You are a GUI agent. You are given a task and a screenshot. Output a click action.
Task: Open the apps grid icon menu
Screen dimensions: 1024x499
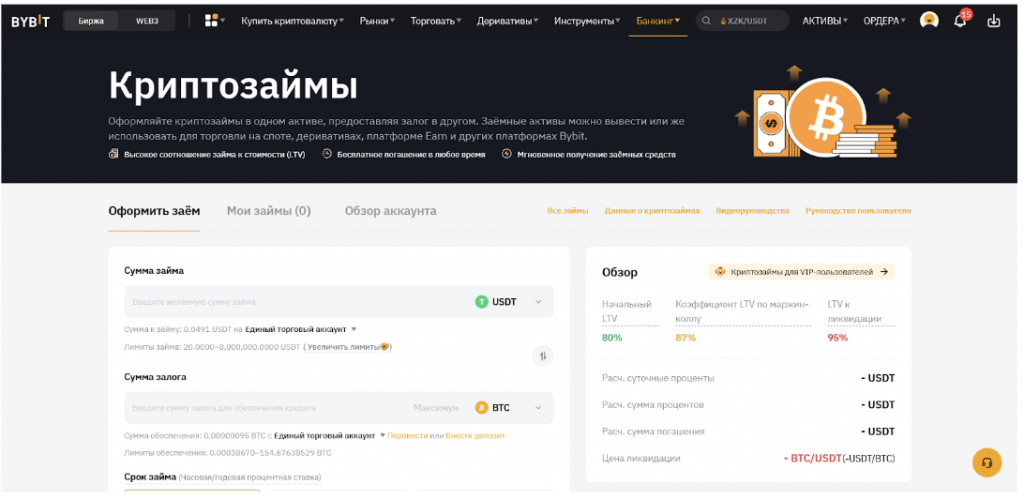pyautogui.click(x=212, y=21)
